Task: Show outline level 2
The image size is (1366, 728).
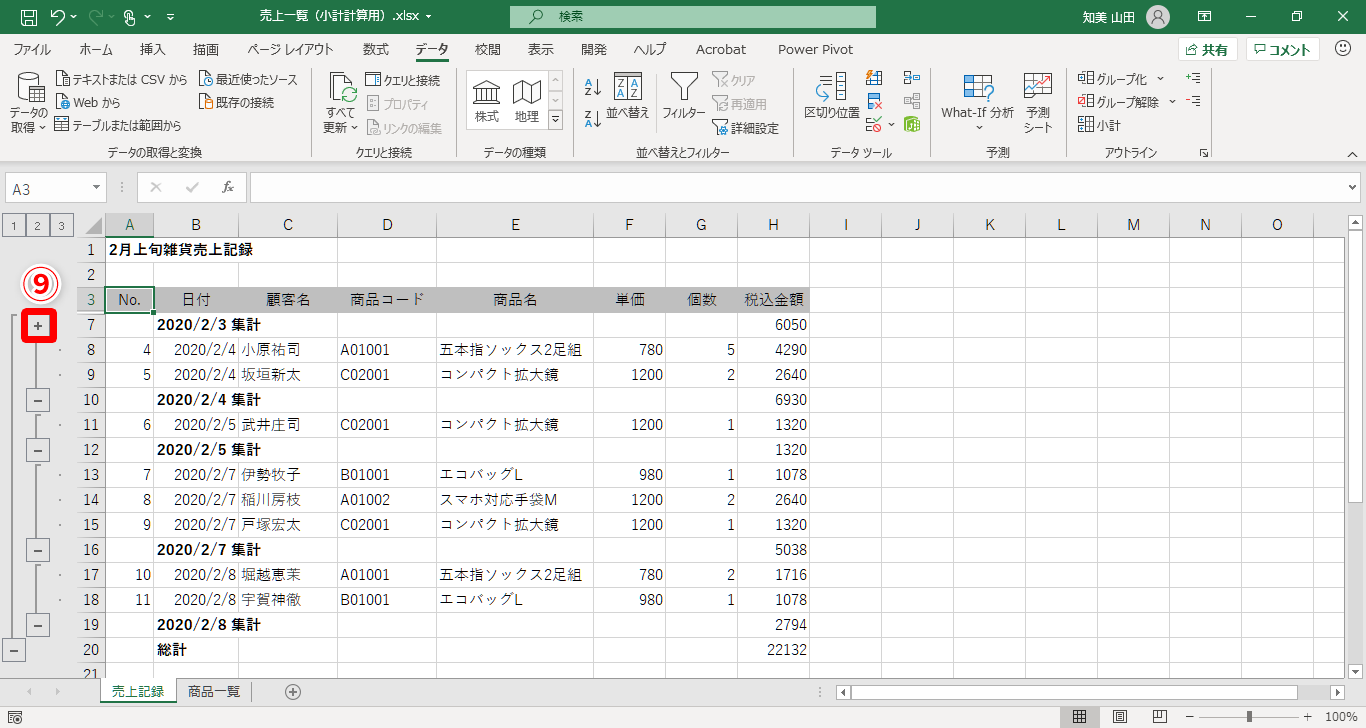Action: [38, 225]
